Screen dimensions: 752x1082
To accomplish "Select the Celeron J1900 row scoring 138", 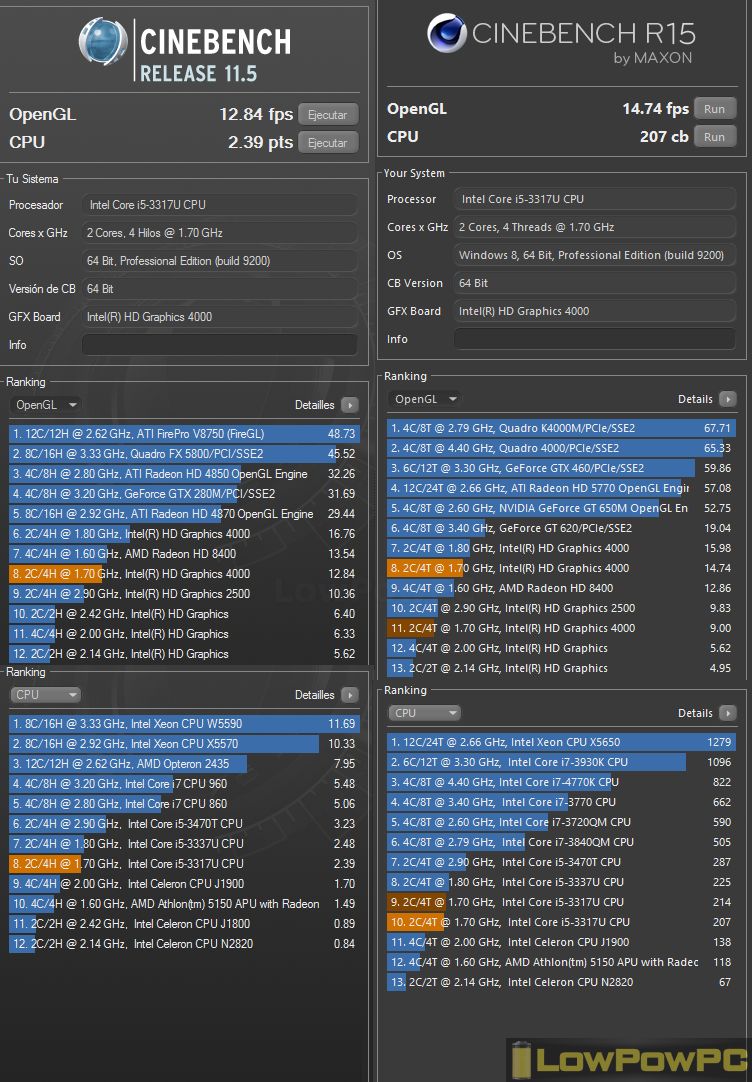I will 562,943.
